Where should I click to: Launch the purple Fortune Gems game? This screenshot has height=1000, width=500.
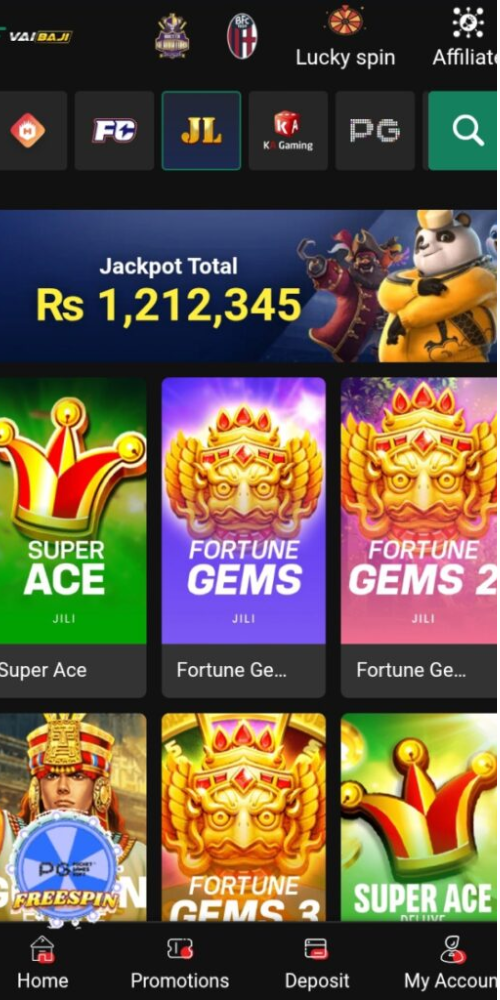[x=244, y=537]
